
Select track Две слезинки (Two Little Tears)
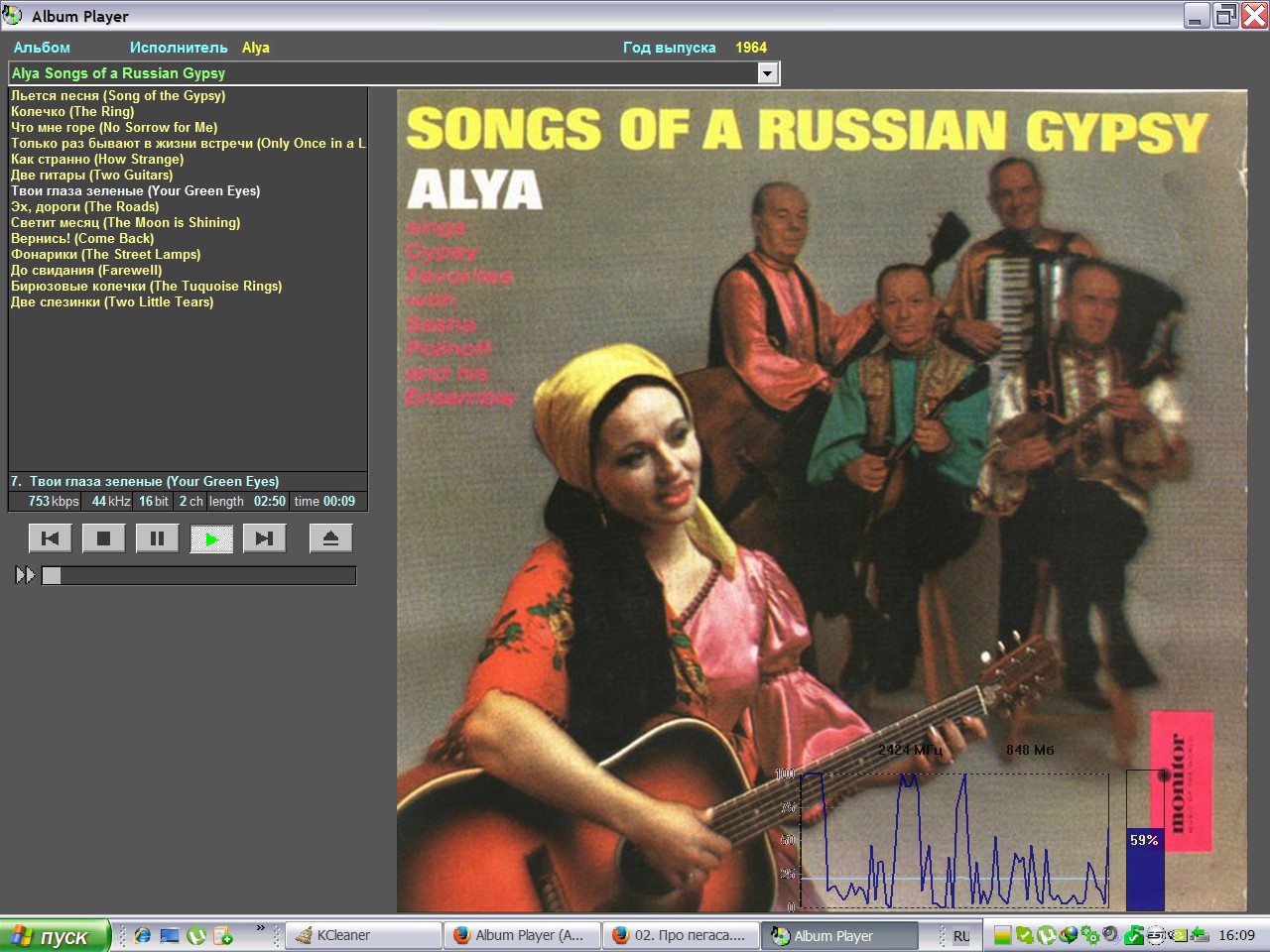(112, 301)
